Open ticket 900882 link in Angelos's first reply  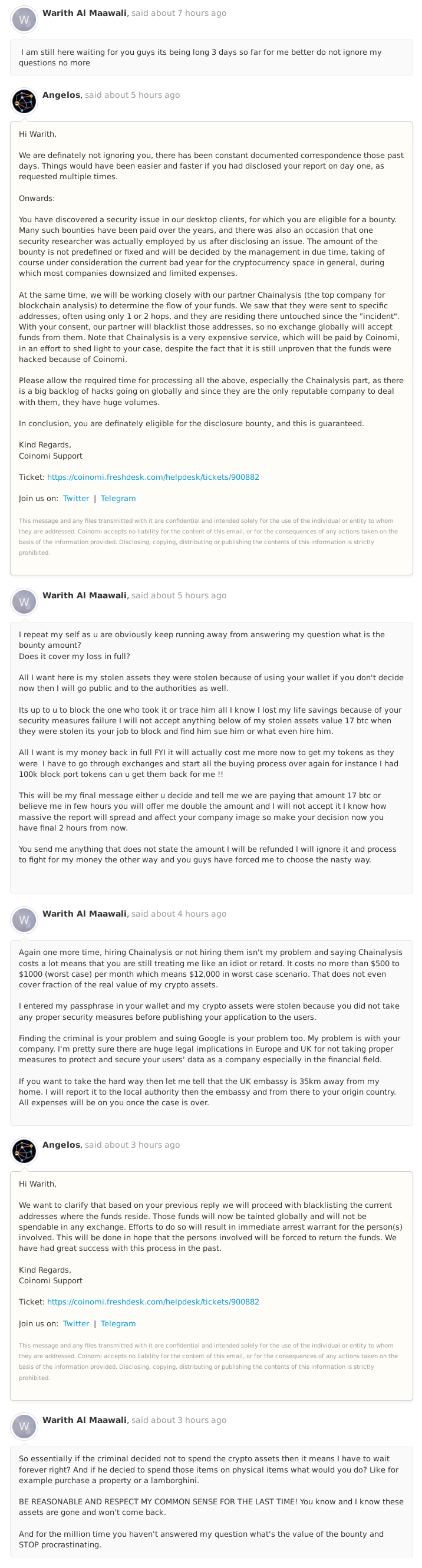[153, 477]
